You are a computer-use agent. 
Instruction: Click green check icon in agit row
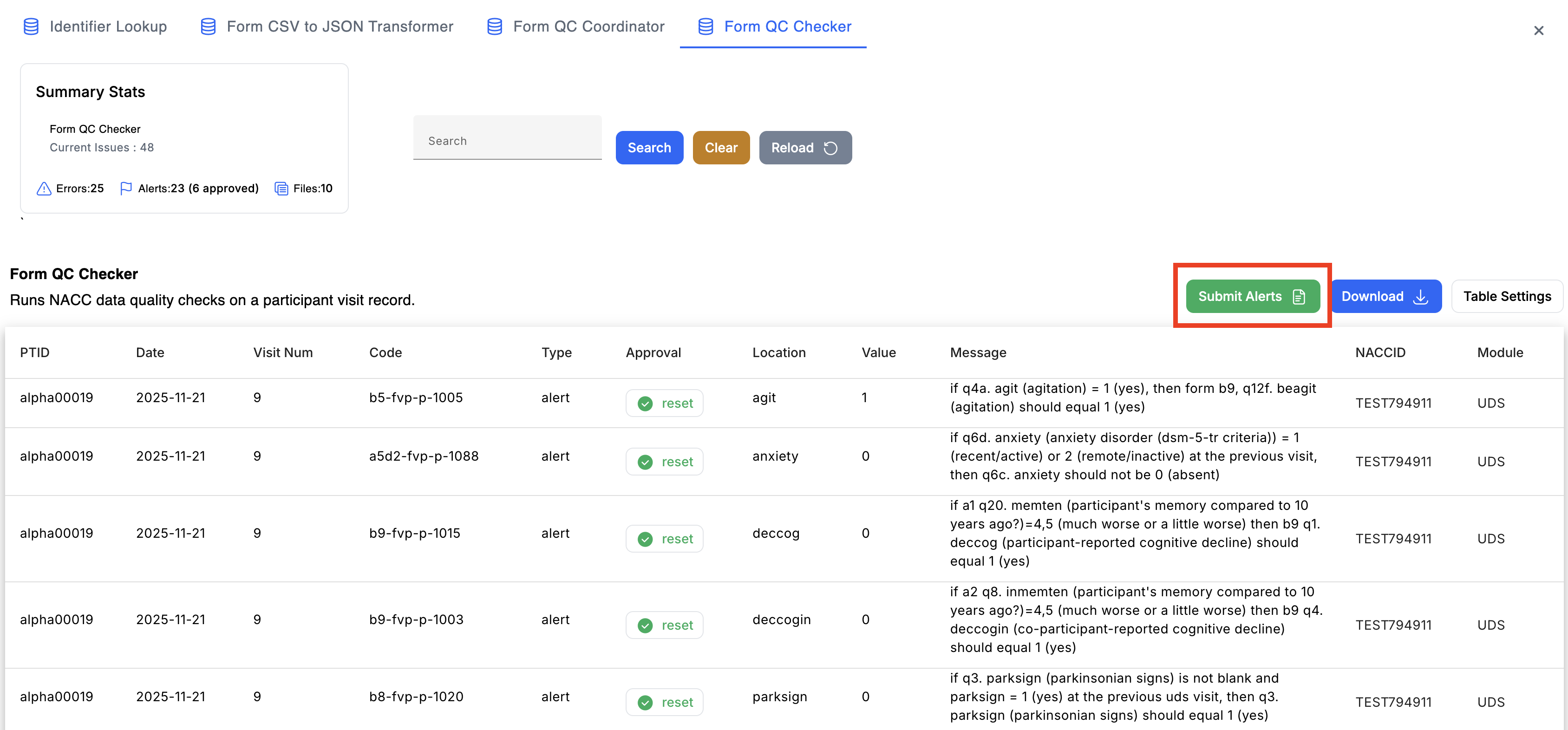click(x=645, y=404)
